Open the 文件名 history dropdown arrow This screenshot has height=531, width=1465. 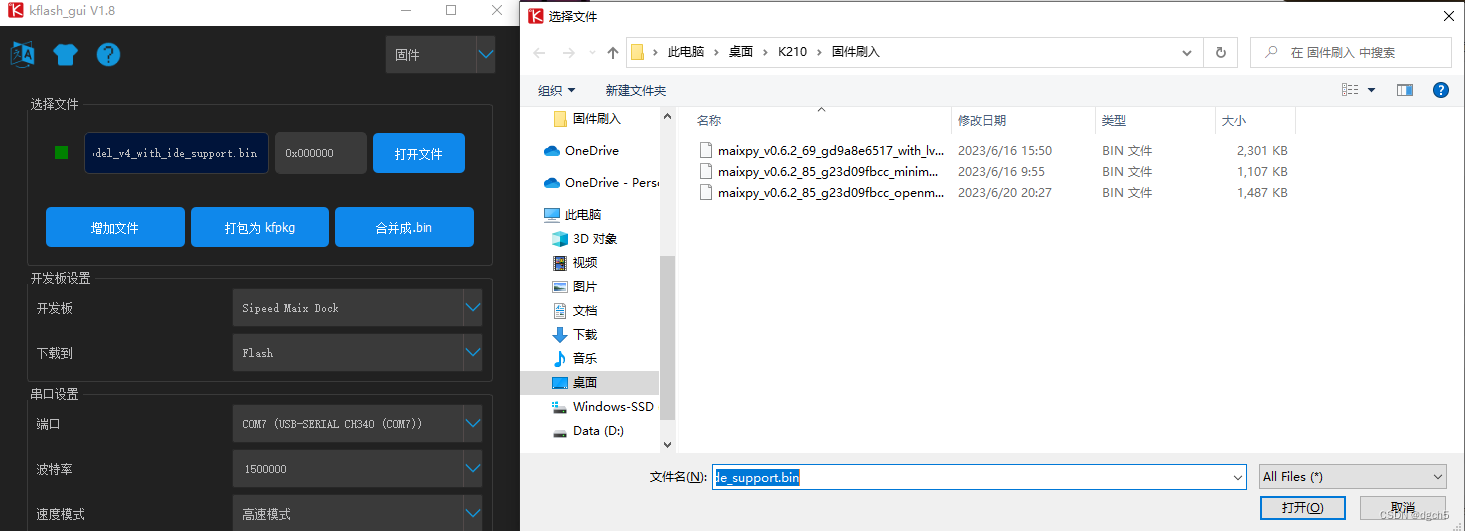point(1237,477)
